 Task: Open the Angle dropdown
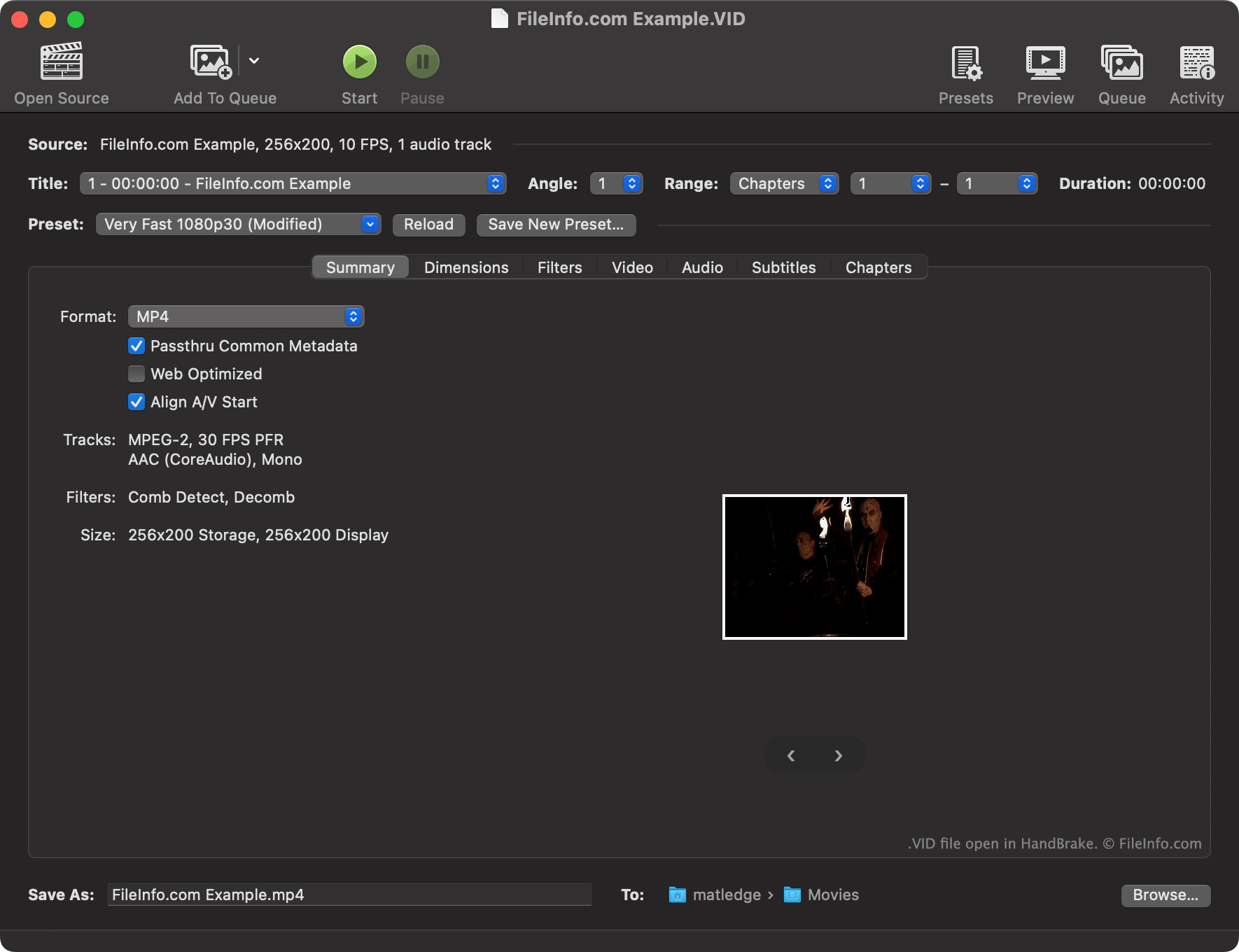tap(616, 183)
